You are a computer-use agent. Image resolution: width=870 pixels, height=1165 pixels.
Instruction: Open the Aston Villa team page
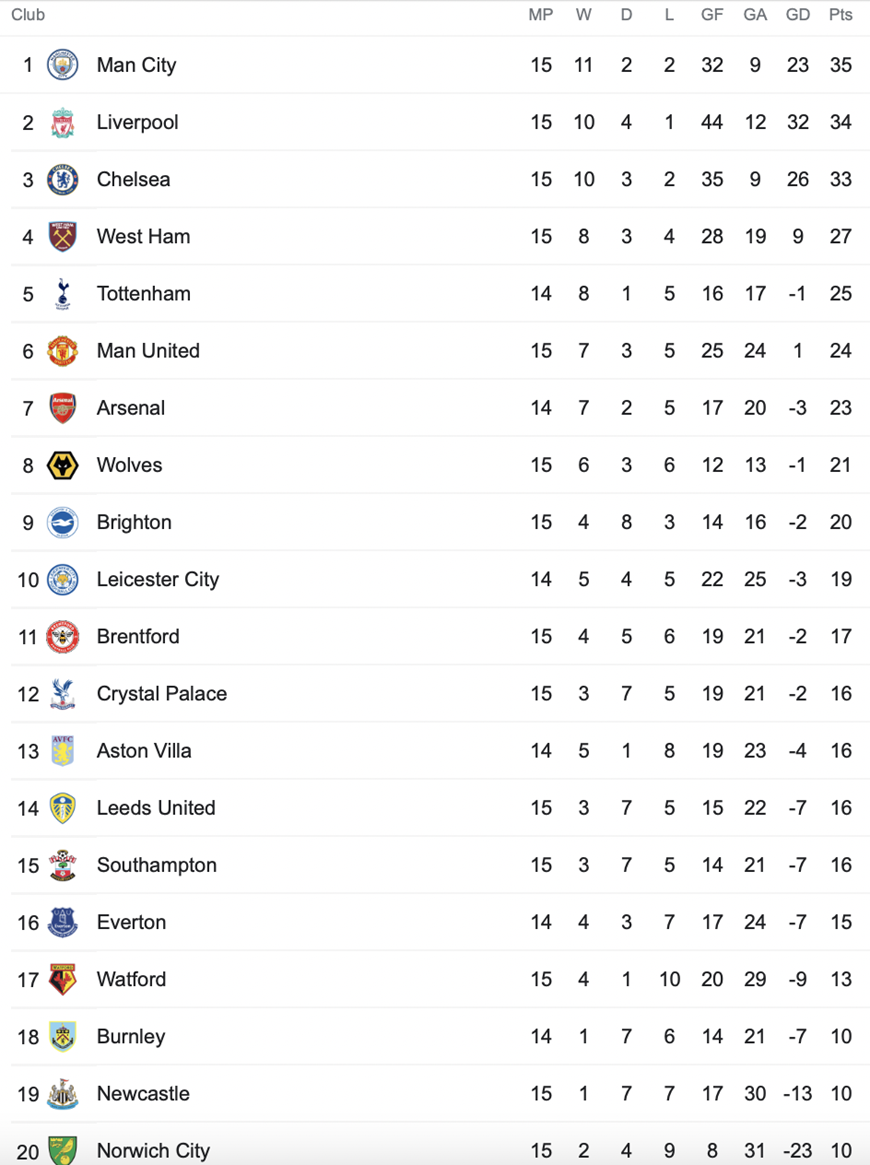click(x=143, y=750)
